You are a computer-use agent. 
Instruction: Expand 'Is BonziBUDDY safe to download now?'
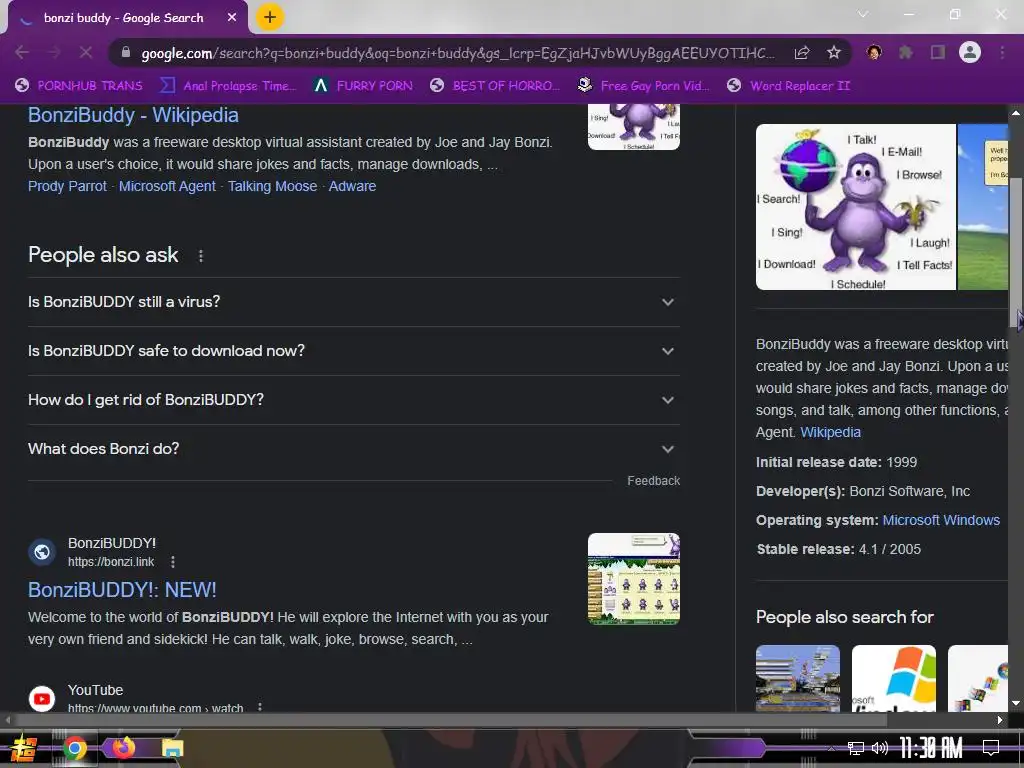coord(354,351)
